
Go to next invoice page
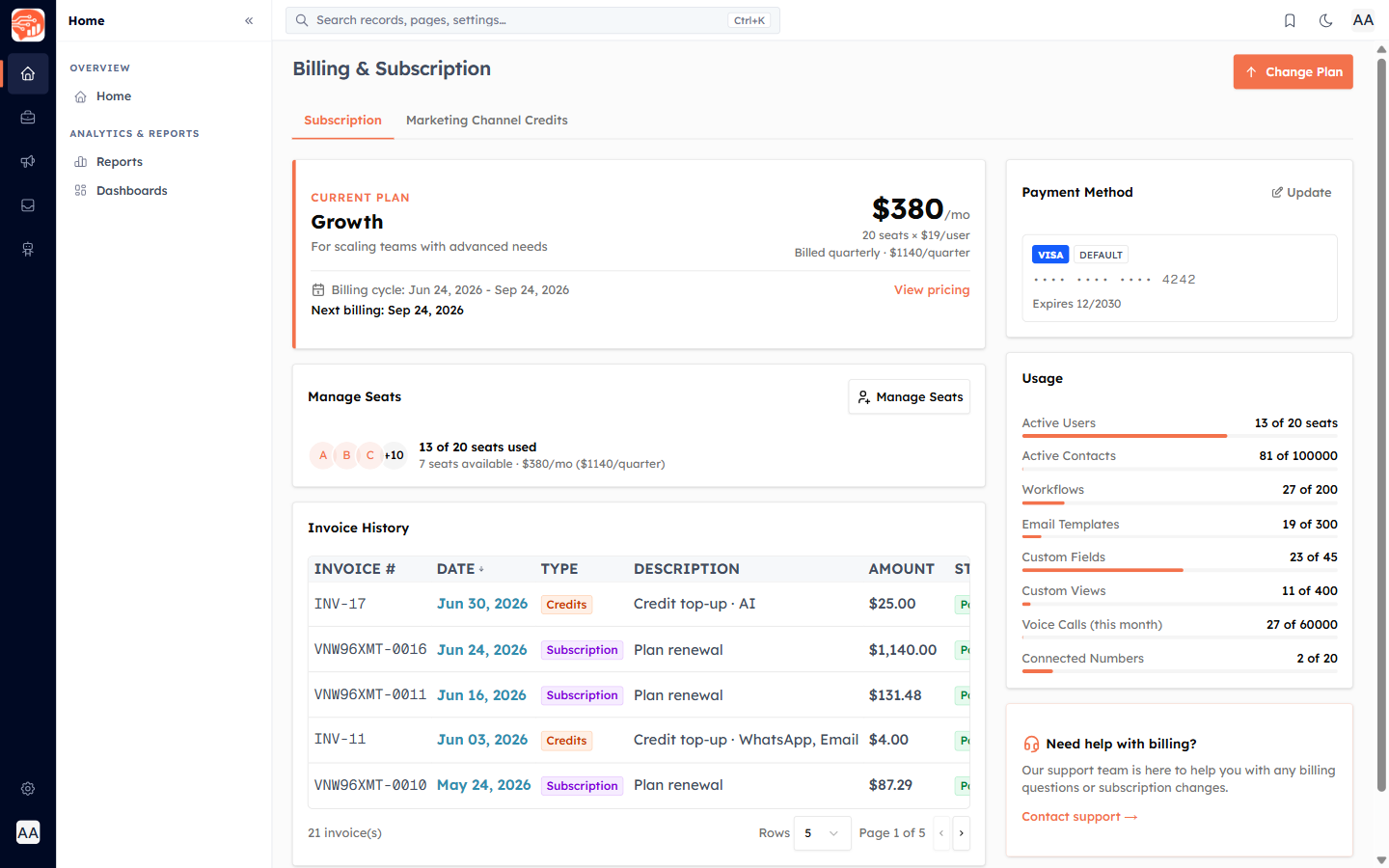point(961,833)
